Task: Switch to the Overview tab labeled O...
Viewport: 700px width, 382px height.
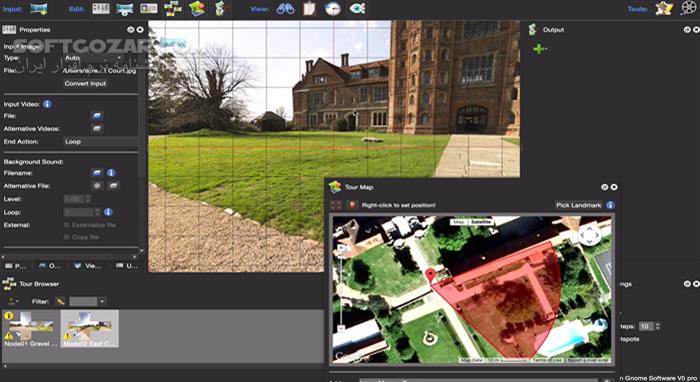Action: click(x=50, y=266)
